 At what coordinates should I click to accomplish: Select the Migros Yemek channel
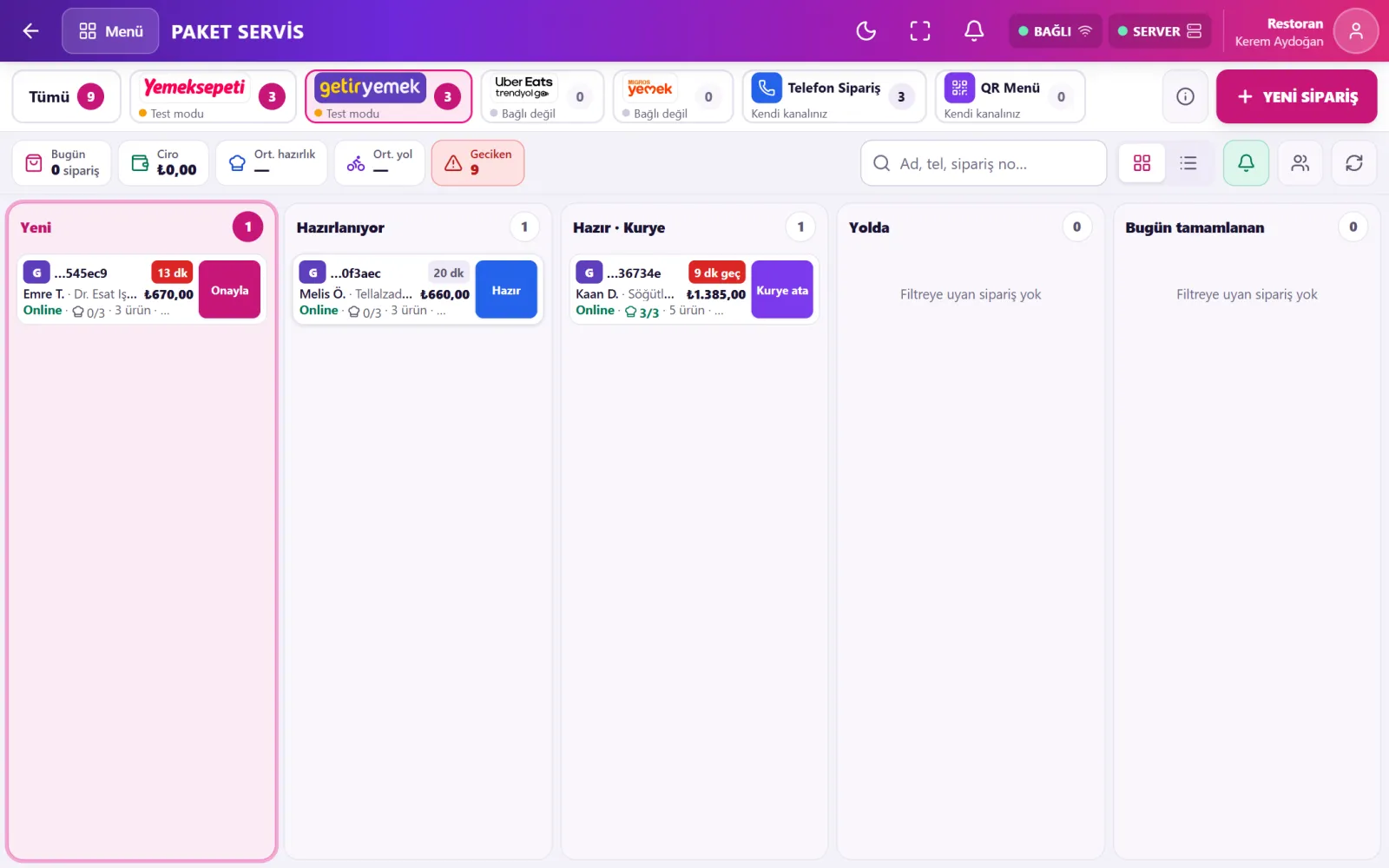click(673, 96)
